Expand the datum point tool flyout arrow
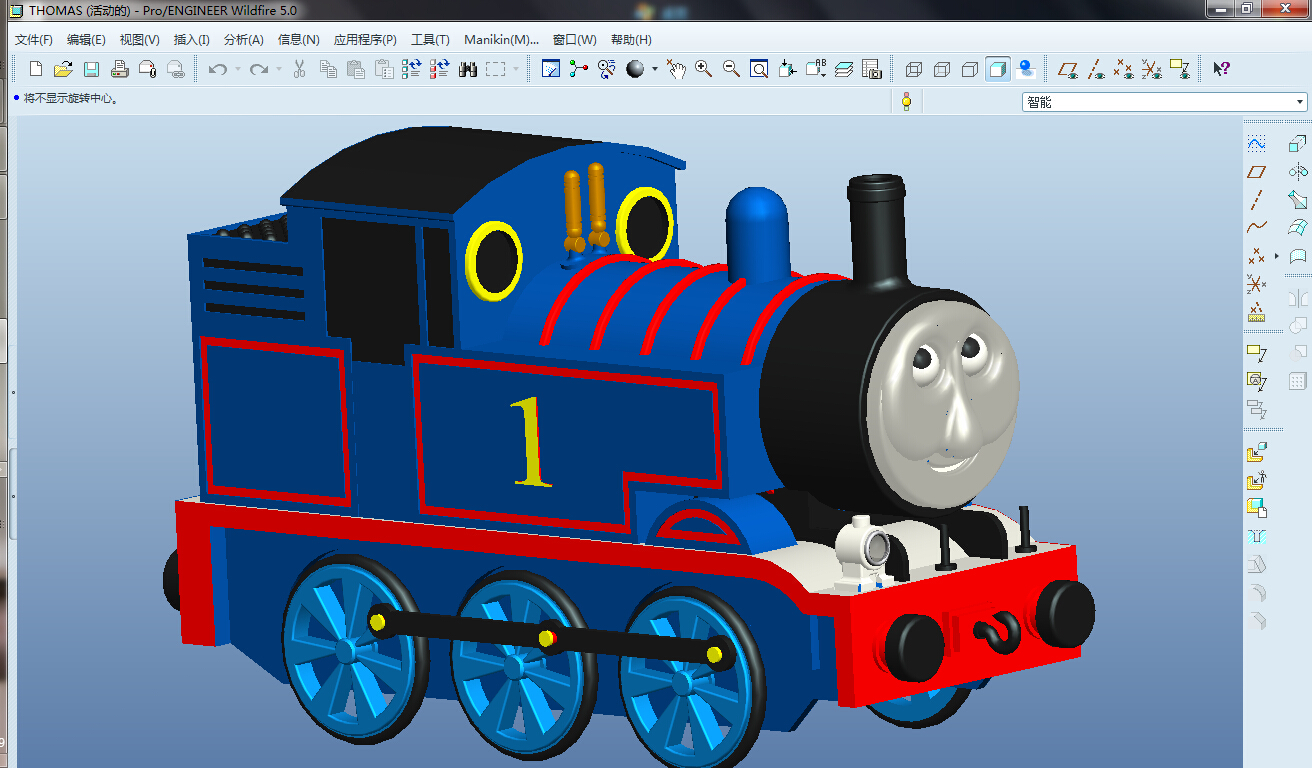Viewport: 1312px width, 768px height. [x=1277, y=256]
